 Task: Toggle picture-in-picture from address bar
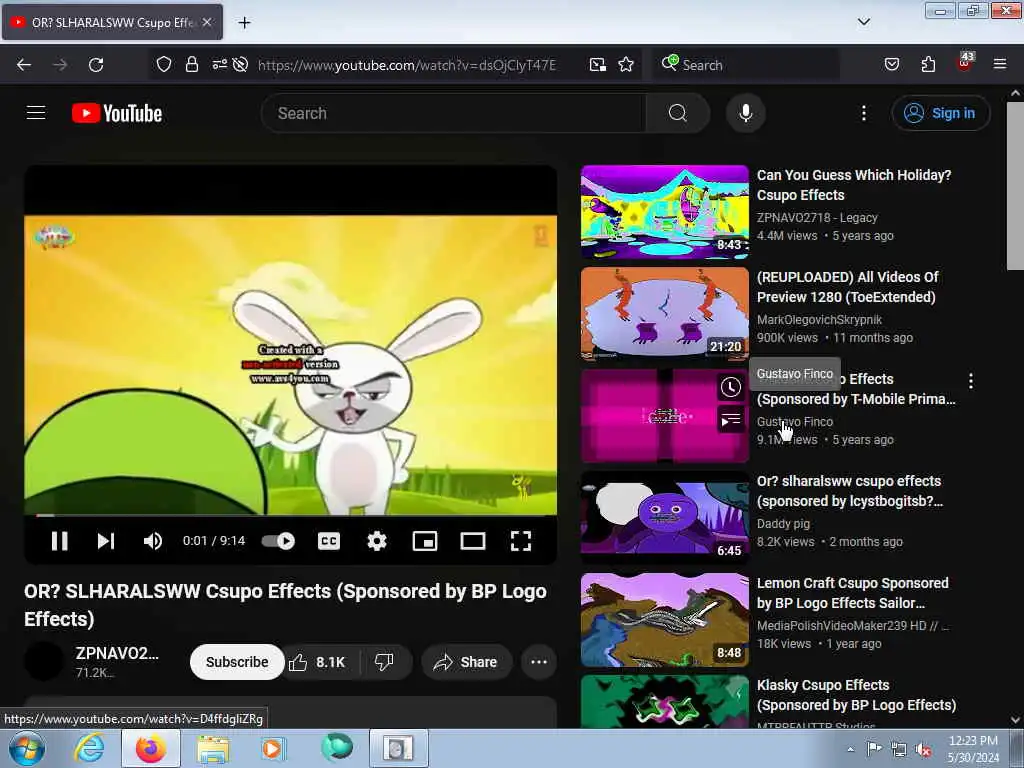[598, 65]
